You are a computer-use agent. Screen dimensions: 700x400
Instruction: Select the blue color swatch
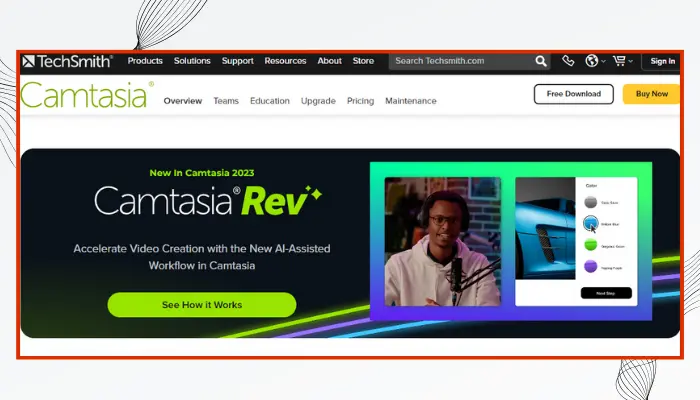point(591,223)
